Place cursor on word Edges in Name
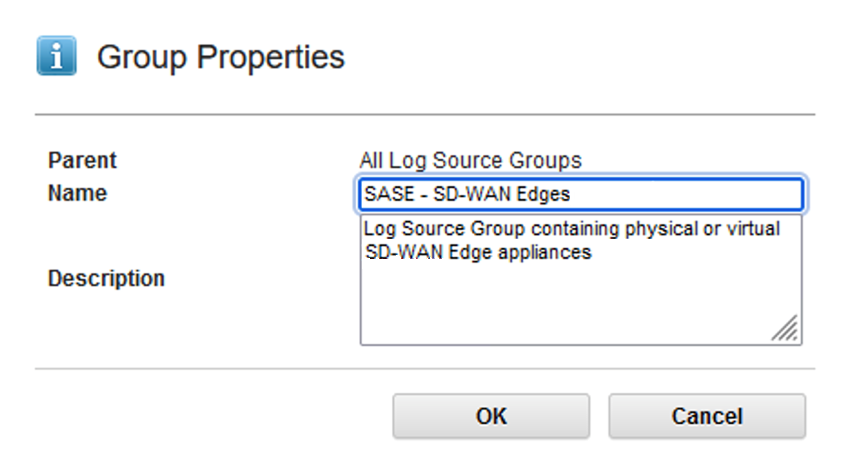 coord(546,195)
